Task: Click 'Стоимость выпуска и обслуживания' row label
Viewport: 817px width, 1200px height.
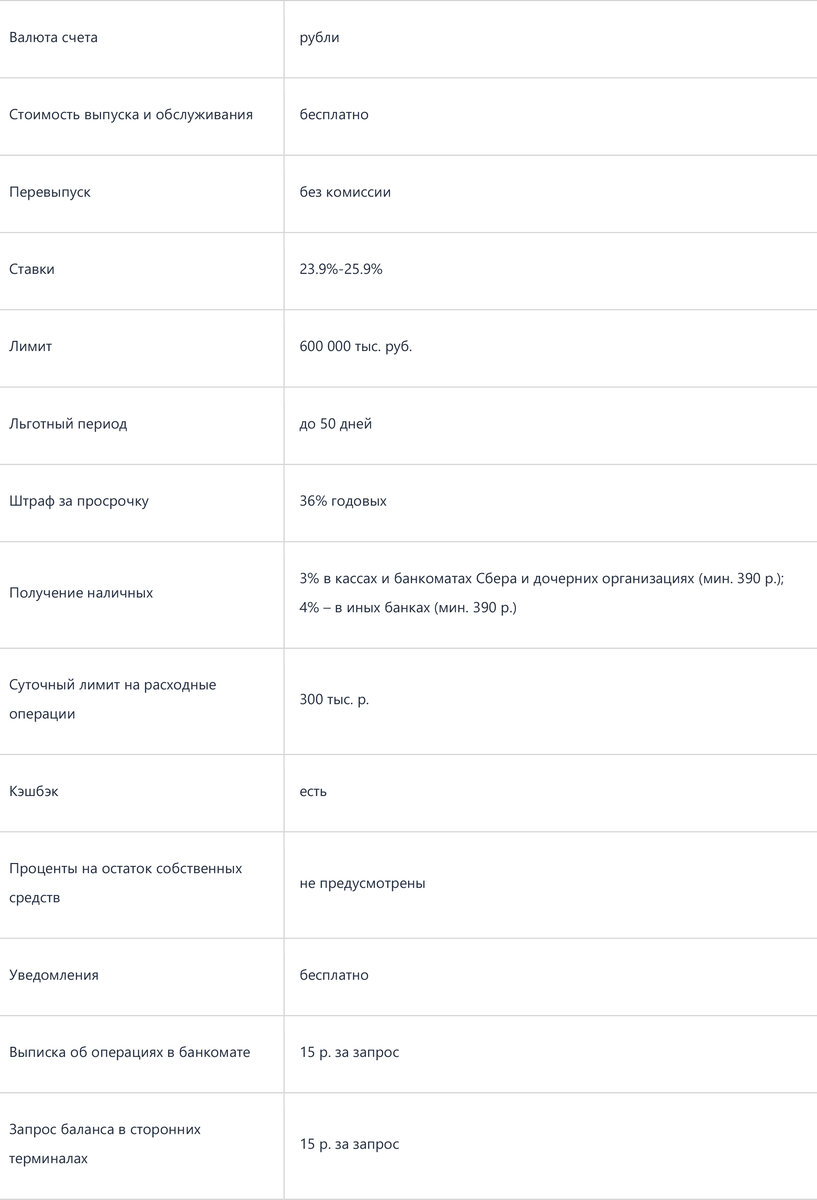Action: pos(131,115)
